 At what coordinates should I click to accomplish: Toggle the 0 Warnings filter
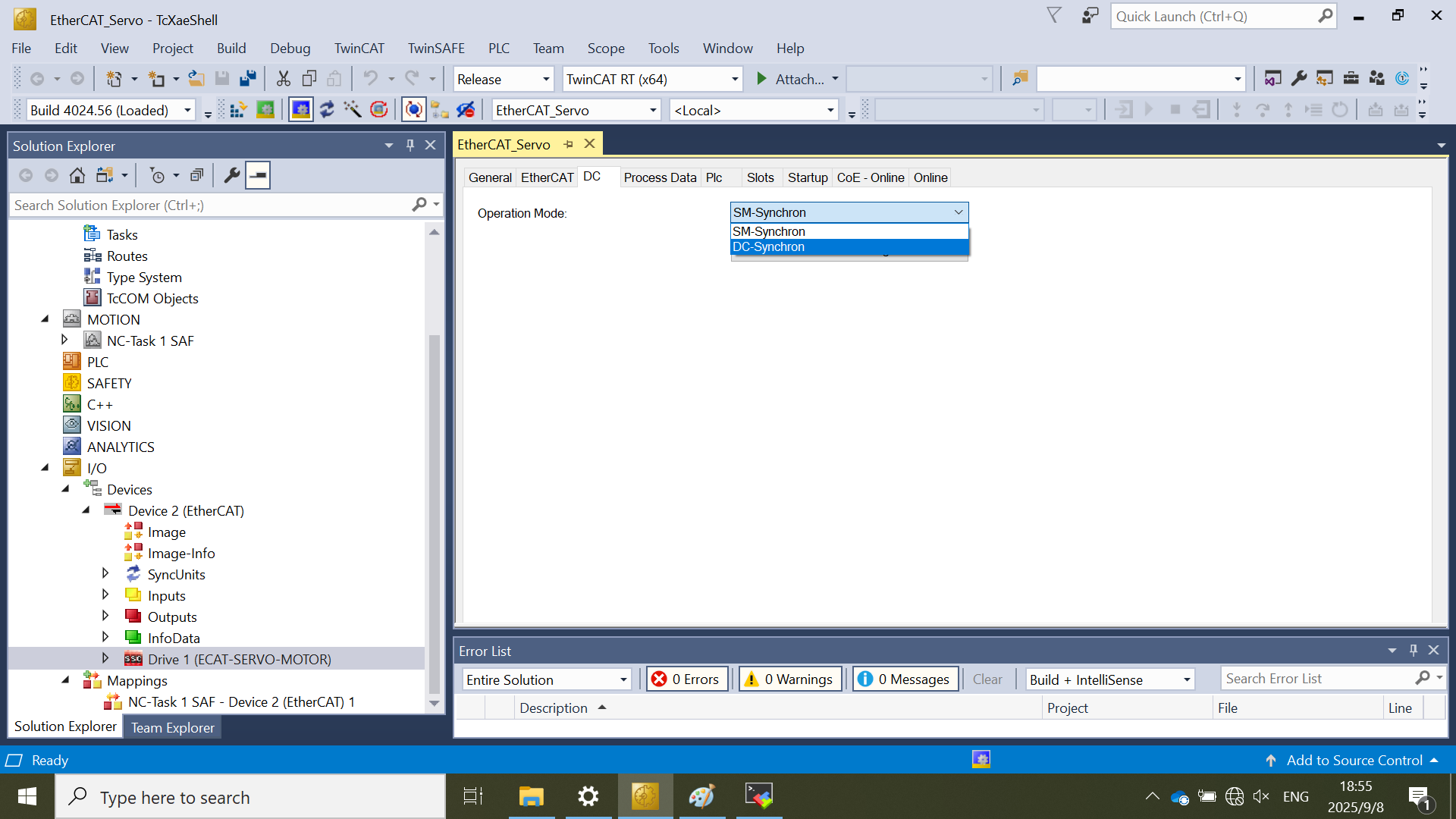click(789, 679)
